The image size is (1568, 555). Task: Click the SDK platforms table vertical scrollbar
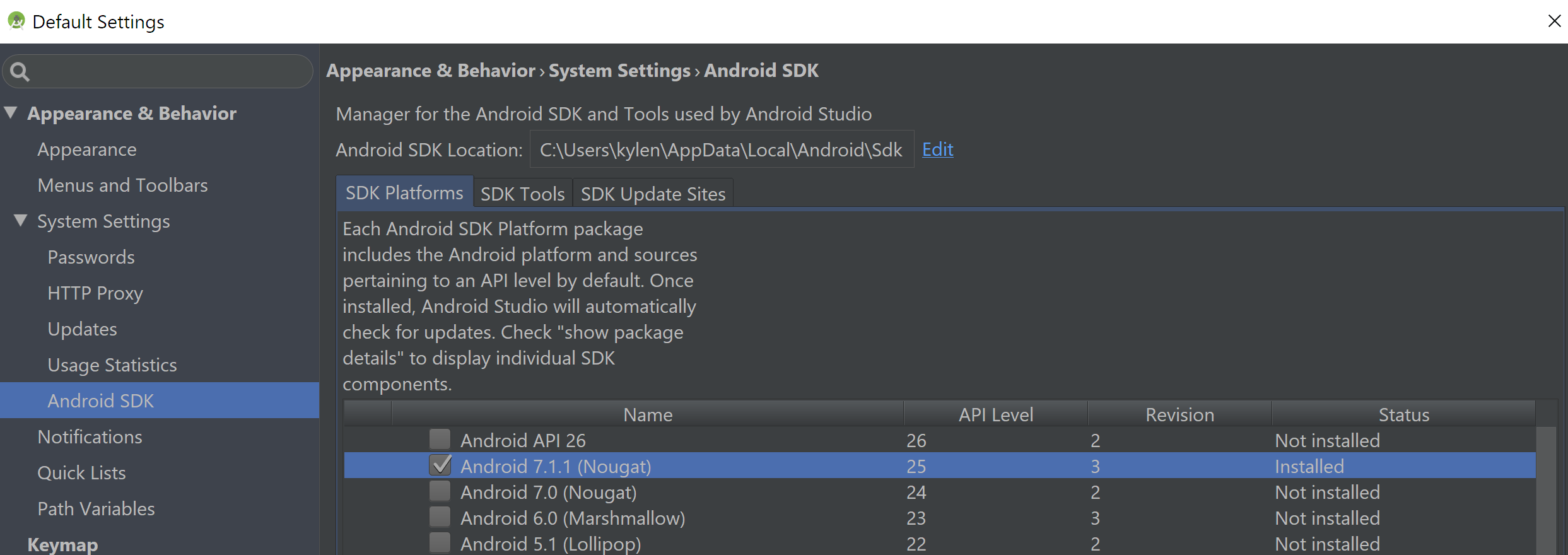pos(1546,491)
